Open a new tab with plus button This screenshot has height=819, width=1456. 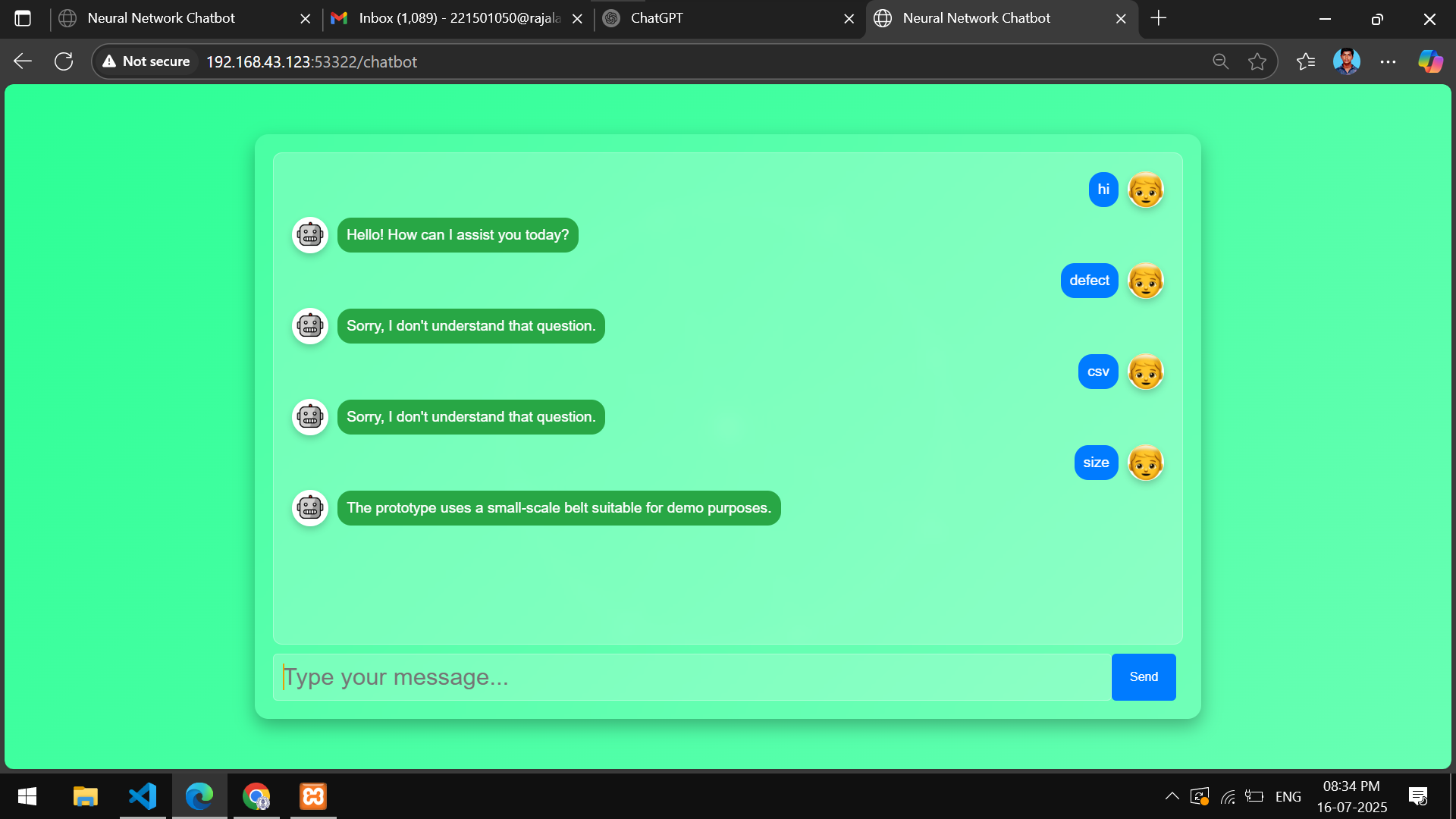click(1158, 18)
